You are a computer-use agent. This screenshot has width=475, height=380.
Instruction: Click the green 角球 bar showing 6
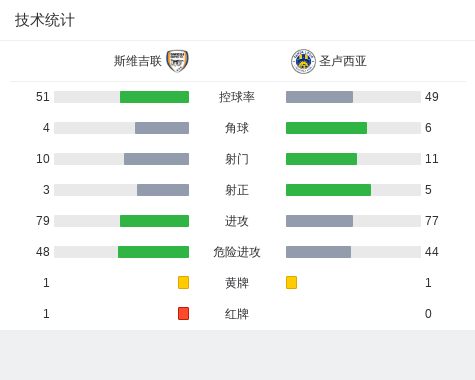click(326, 128)
